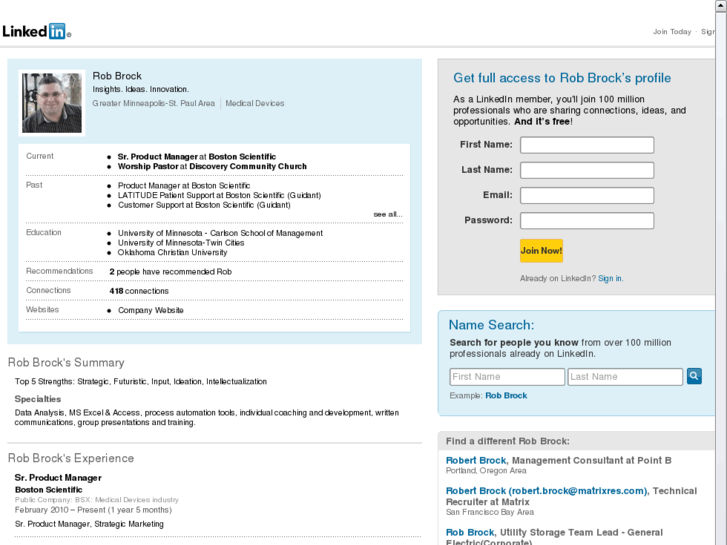Click Customer Support at Boston Scientific (Guidant)
Viewport: 727px width, 545px height.
click(x=204, y=205)
